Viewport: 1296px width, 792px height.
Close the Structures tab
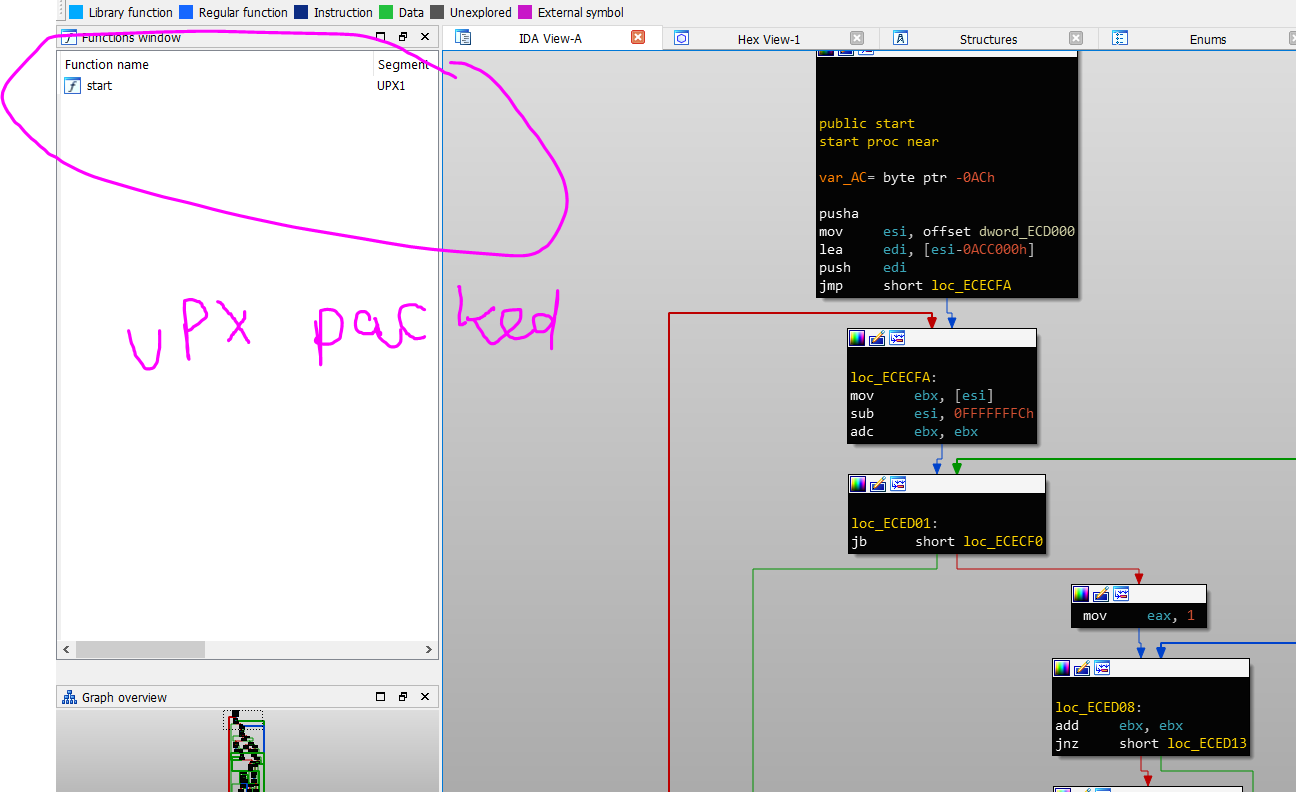click(x=1076, y=39)
